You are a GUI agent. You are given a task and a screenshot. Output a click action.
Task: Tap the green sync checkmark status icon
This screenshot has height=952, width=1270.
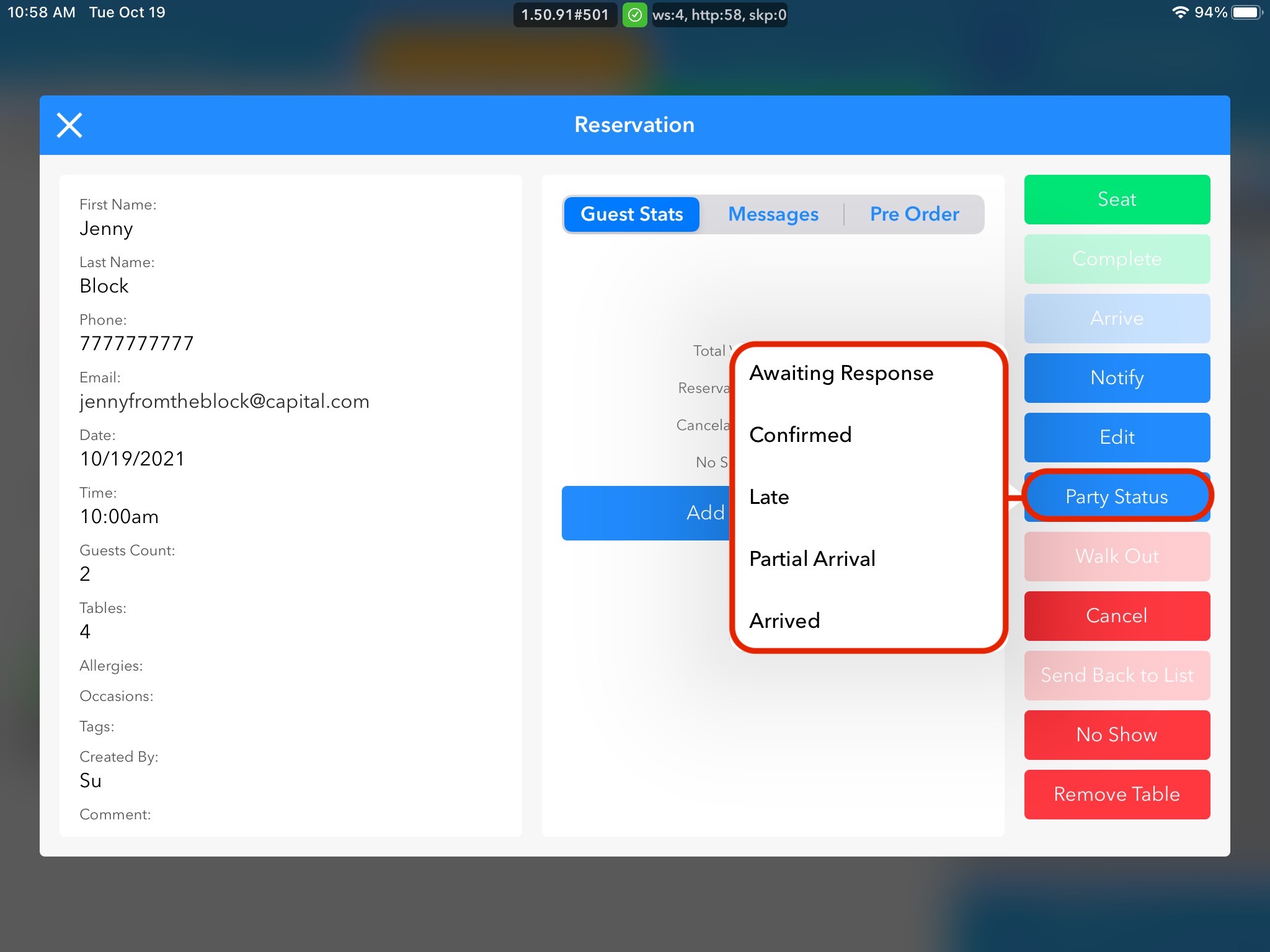point(634,15)
